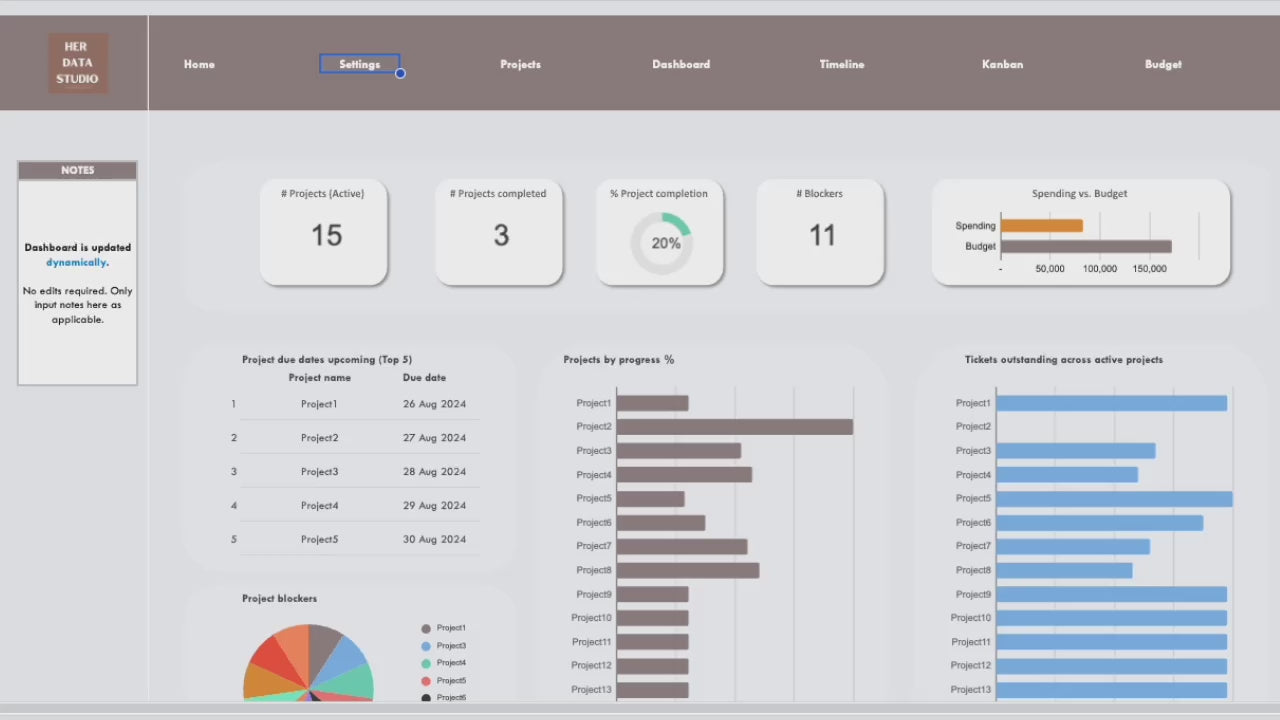The width and height of the screenshot is (1280, 720).
Task: Navigate to the Budget tab
Action: (1163, 64)
